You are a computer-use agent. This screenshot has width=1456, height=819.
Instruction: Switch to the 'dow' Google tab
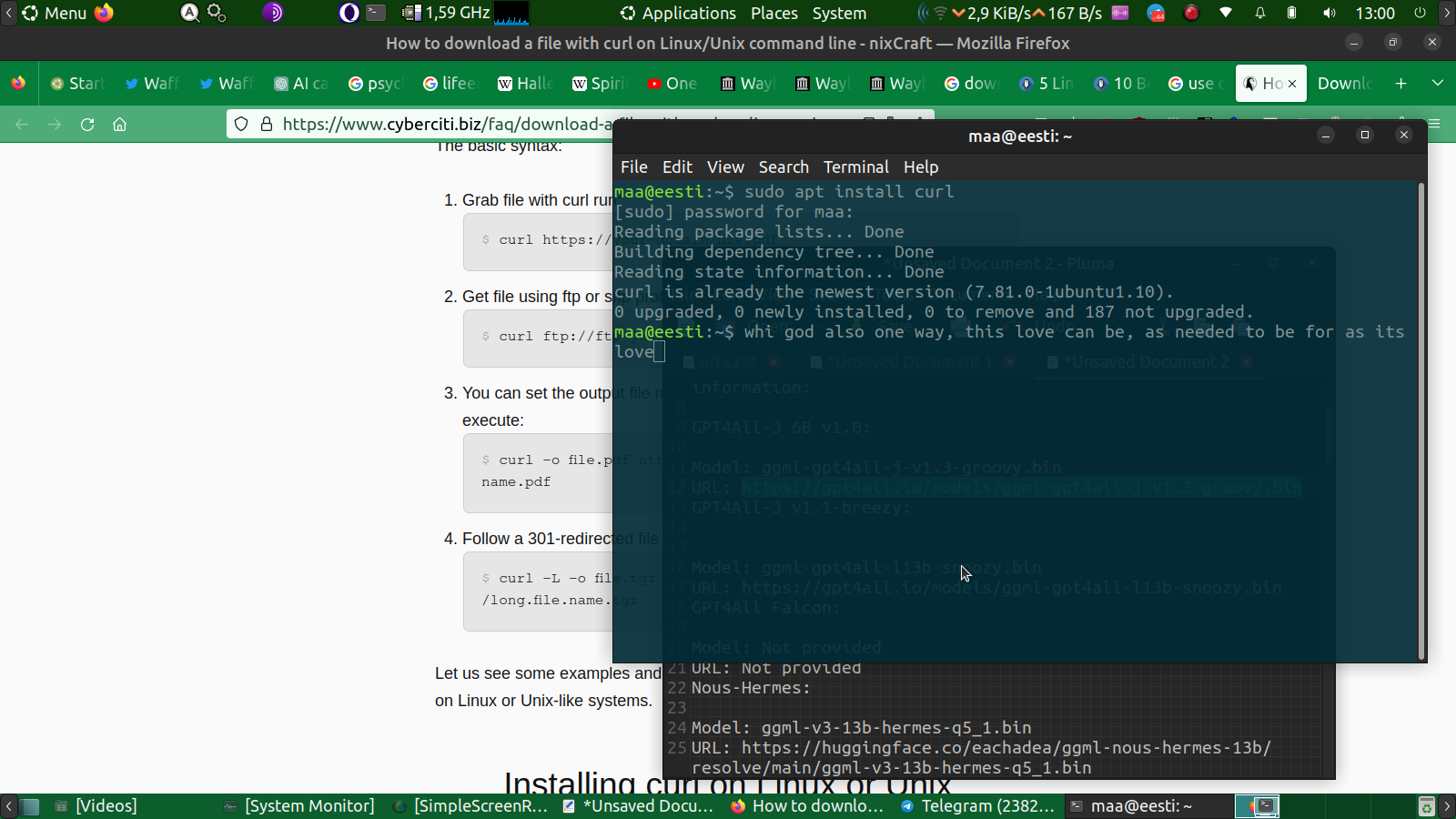(x=973, y=83)
